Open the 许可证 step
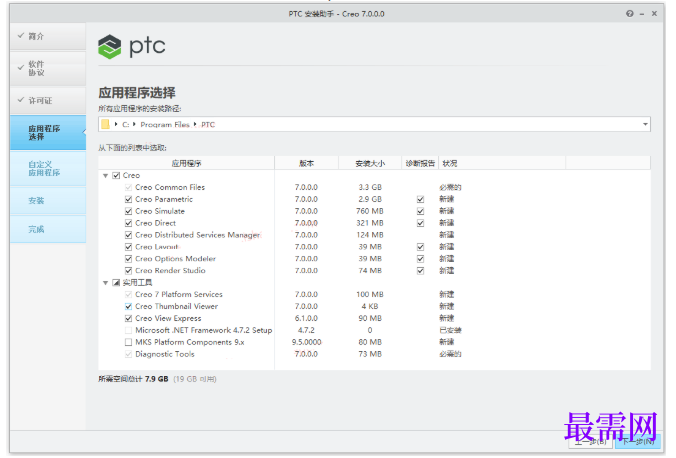Screen dimensions: 676x458 48,100
